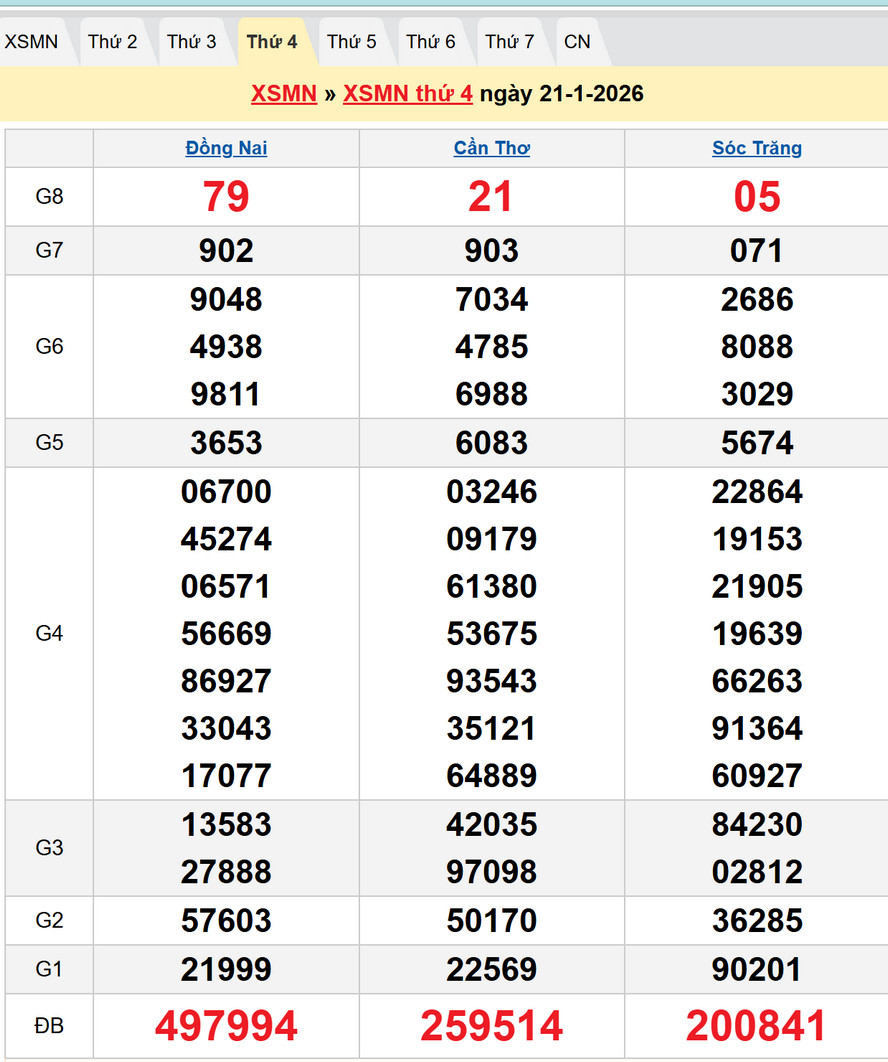Click the Cần Thơ column header link

tap(491, 148)
